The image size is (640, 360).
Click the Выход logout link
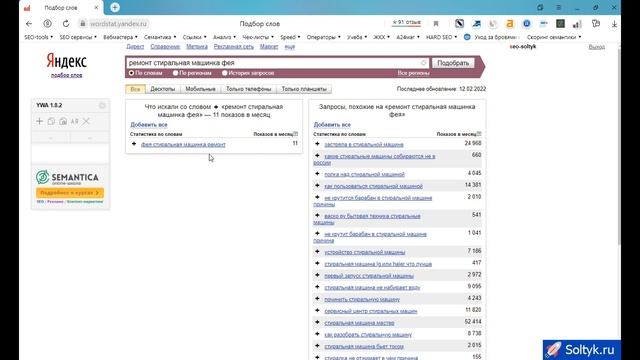click(x=597, y=47)
